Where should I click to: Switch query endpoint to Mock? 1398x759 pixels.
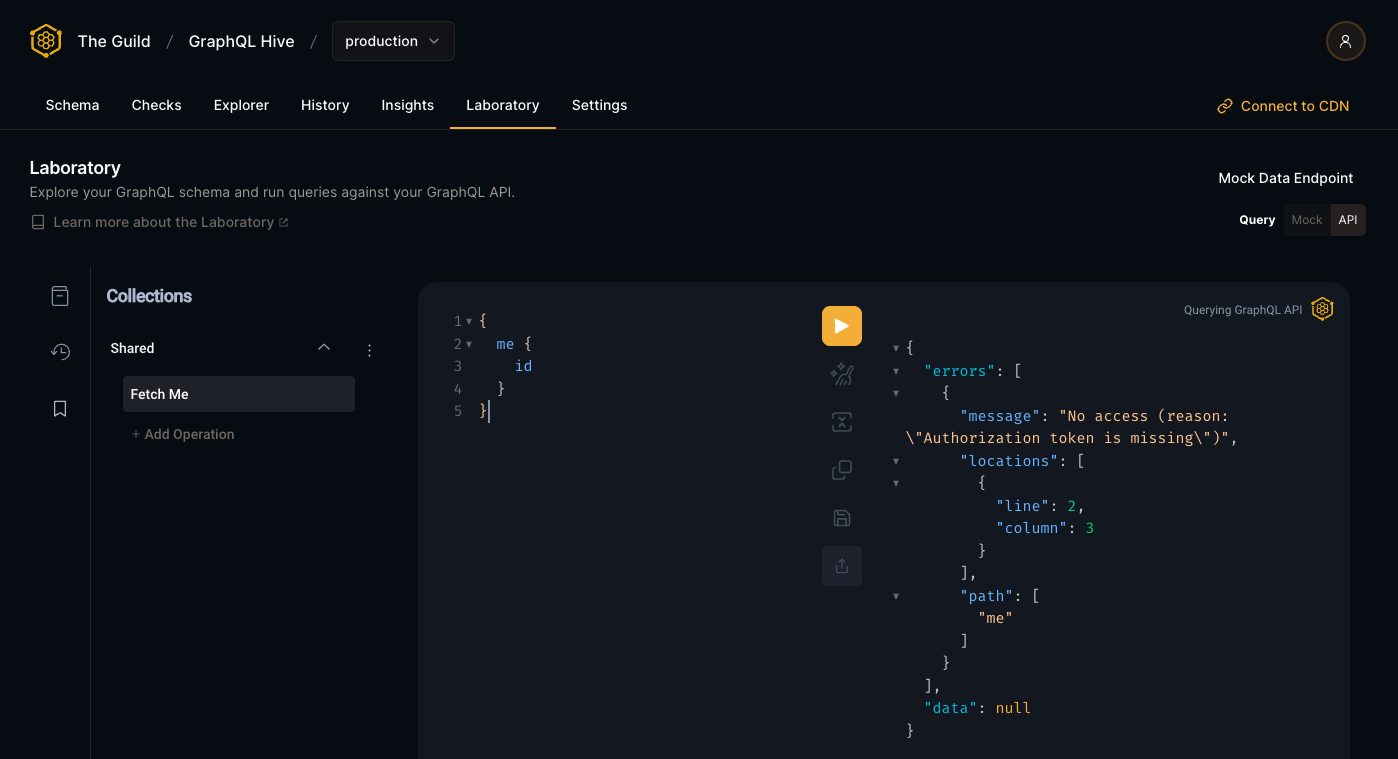click(1306, 220)
